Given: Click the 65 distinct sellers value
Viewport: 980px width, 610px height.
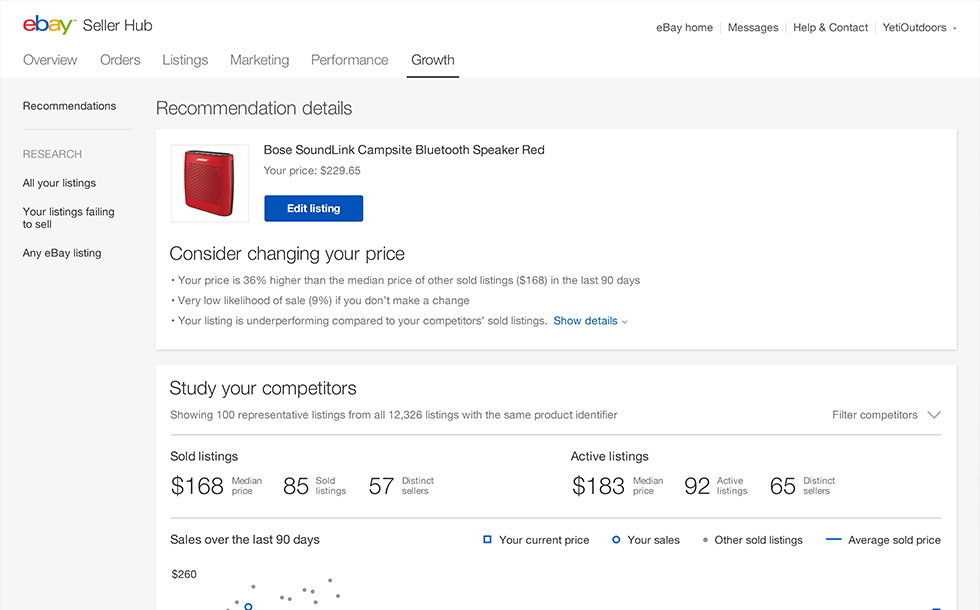Looking at the screenshot, I should pos(782,486).
